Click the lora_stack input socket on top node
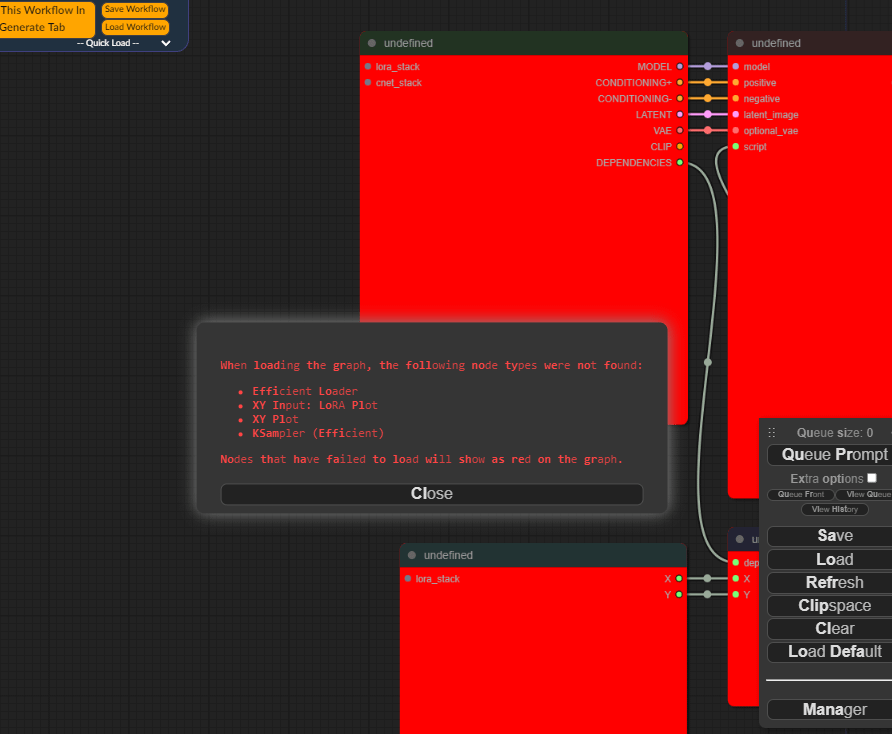Viewport: 892px width, 734px height. (x=368, y=67)
